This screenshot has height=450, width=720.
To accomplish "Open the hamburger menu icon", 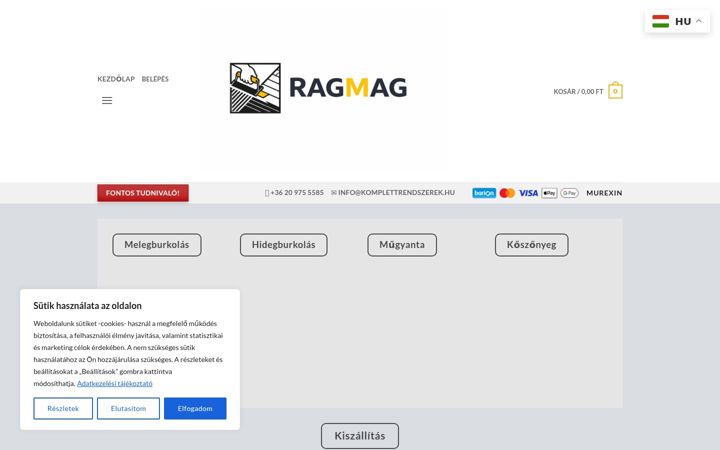I will click(x=107, y=101).
